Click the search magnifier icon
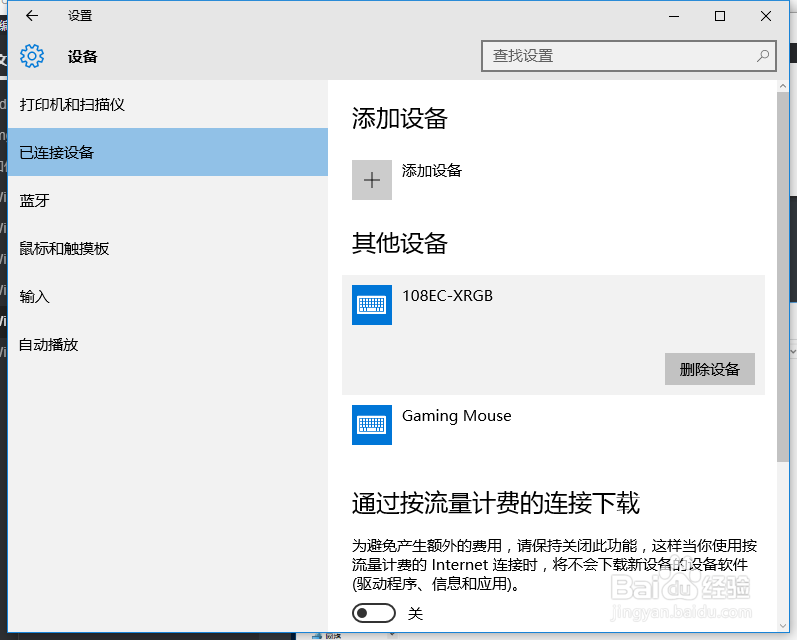 (762, 56)
